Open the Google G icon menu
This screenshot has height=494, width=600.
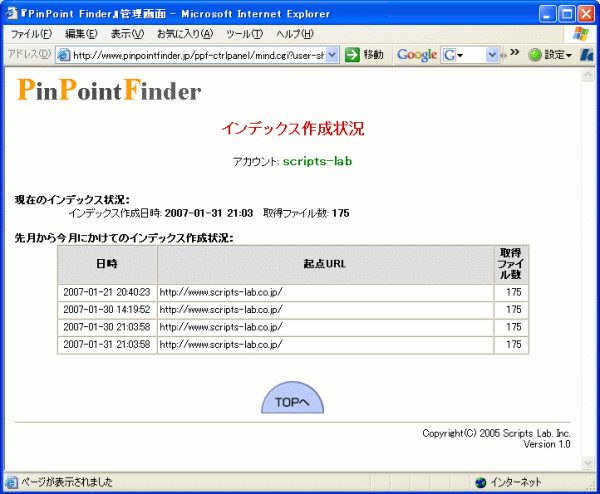[453, 55]
